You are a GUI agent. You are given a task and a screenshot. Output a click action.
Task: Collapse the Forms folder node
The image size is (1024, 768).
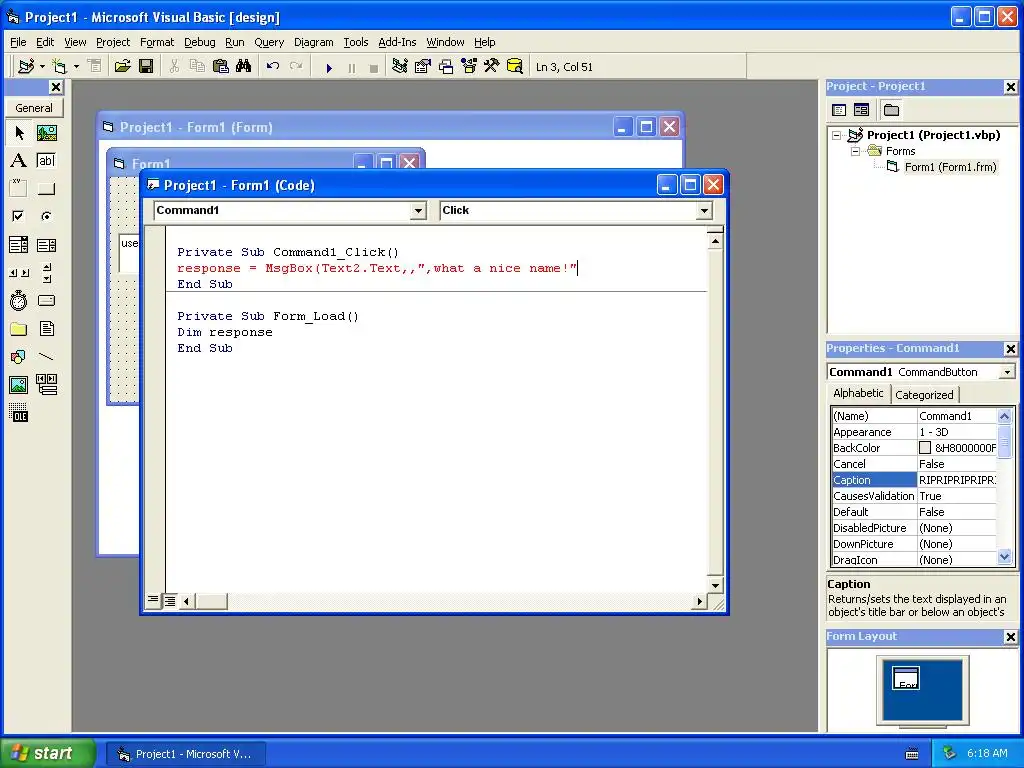[x=855, y=152]
